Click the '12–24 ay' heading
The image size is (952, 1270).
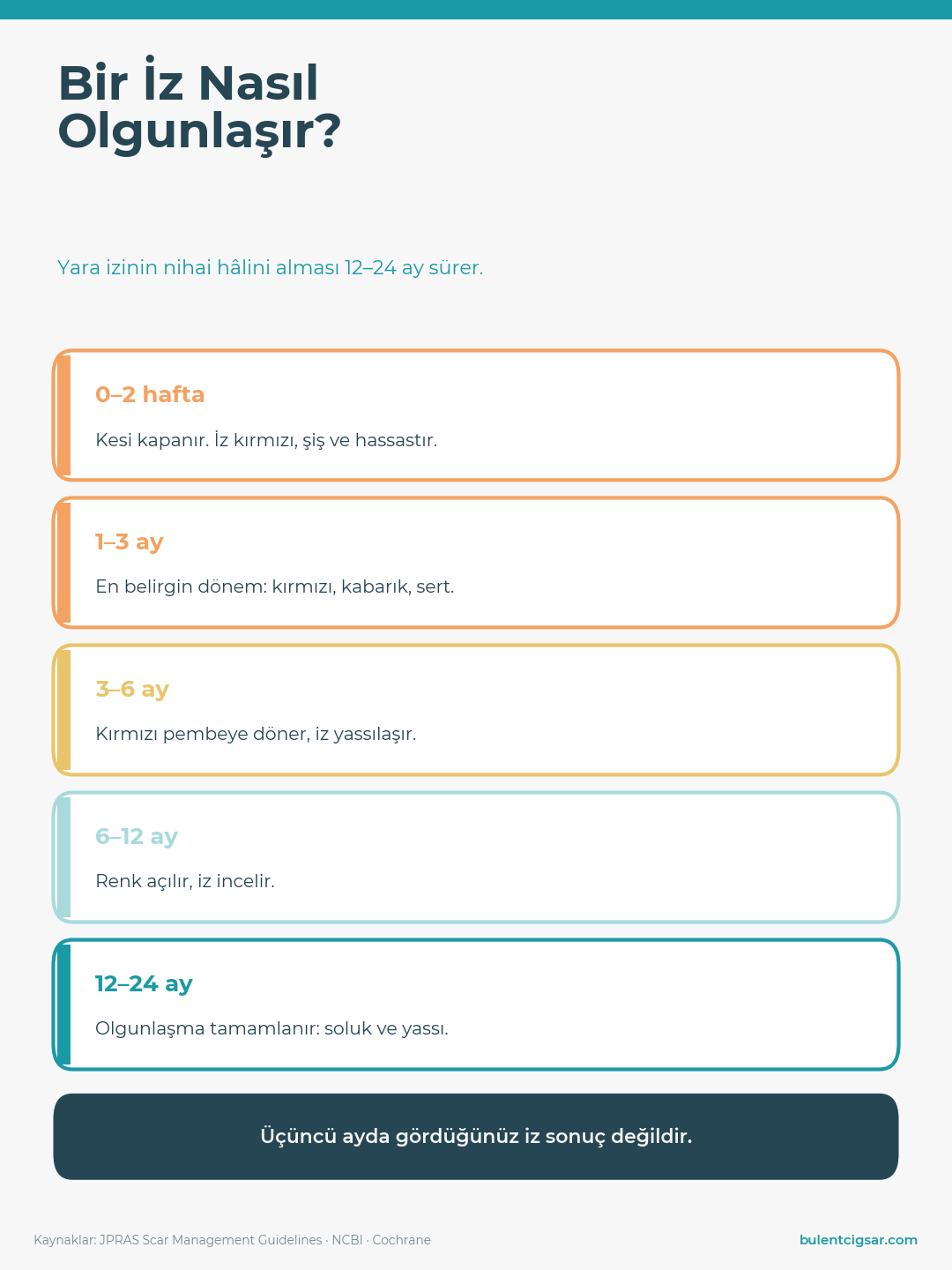pos(144,983)
